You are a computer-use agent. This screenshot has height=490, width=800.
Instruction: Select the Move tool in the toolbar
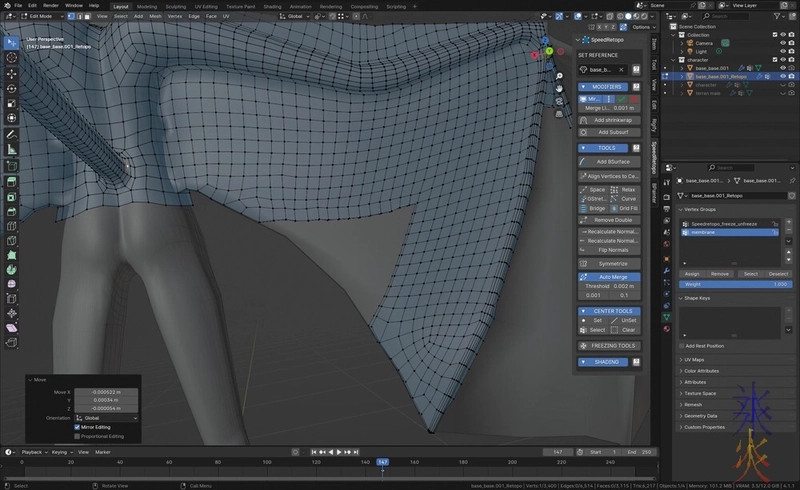(x=11, y=73)
